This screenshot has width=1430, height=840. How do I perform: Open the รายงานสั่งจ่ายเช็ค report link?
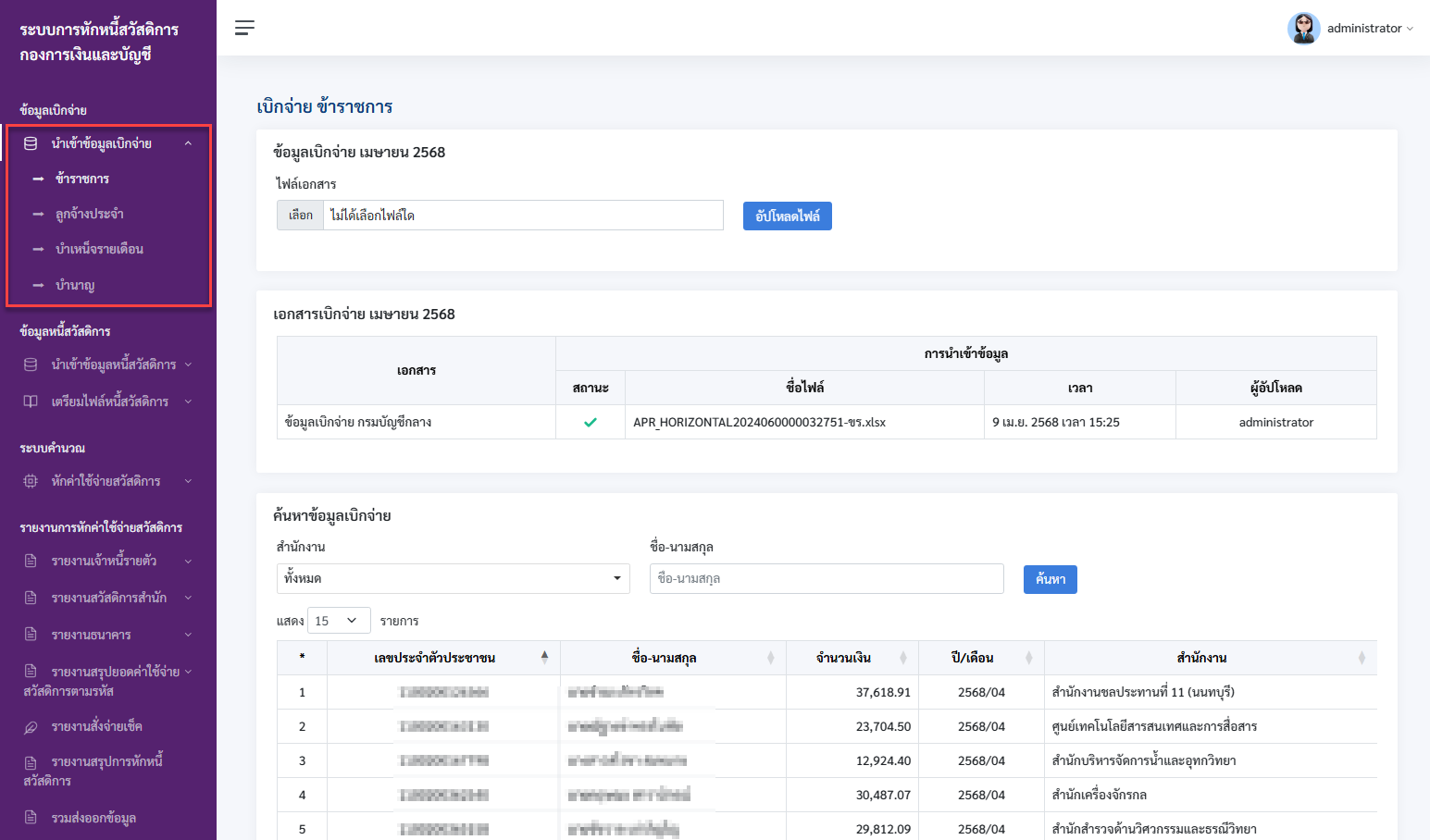coord(97,727)
